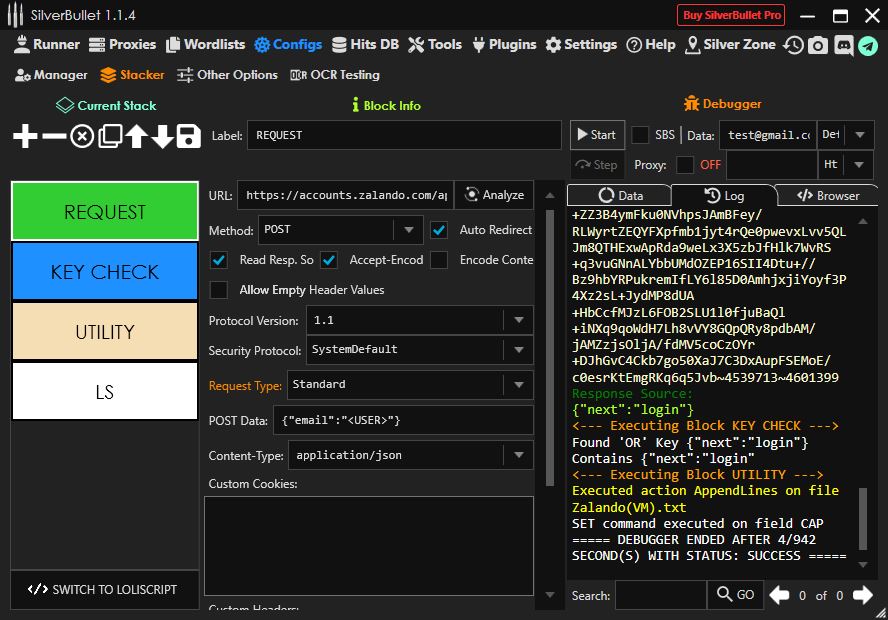Click the POST Data input field

403,420
